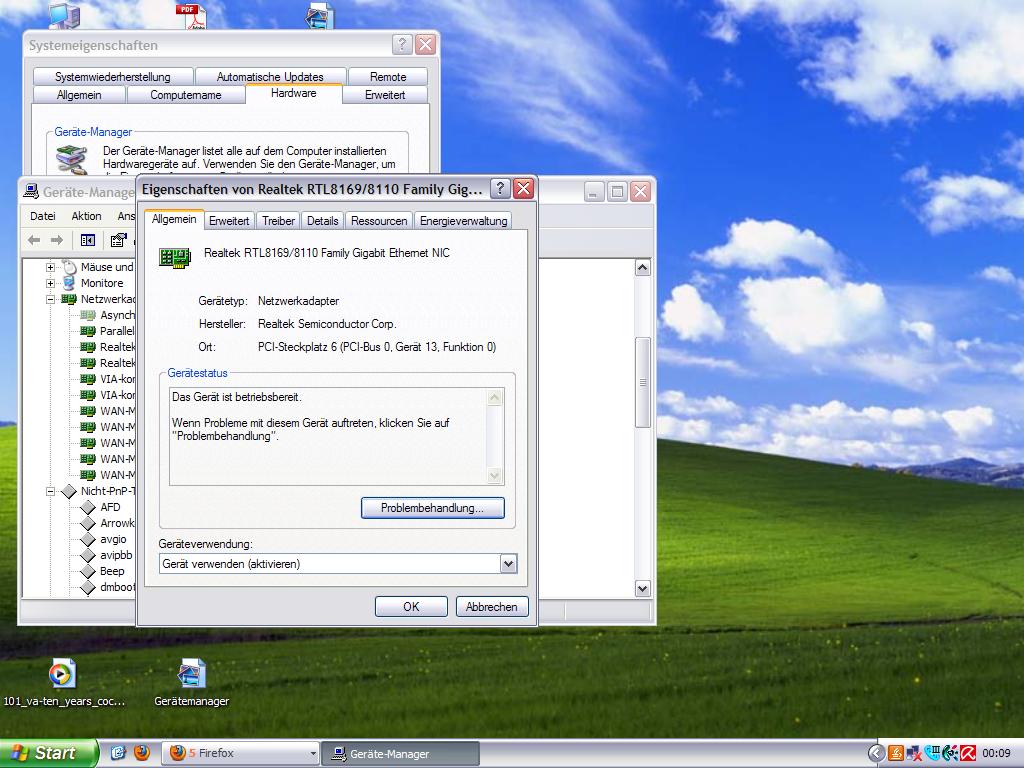Select the Monitore tree entry
Image resolution: width=1024 pixels, height=768 pixels.
(102, 283)
